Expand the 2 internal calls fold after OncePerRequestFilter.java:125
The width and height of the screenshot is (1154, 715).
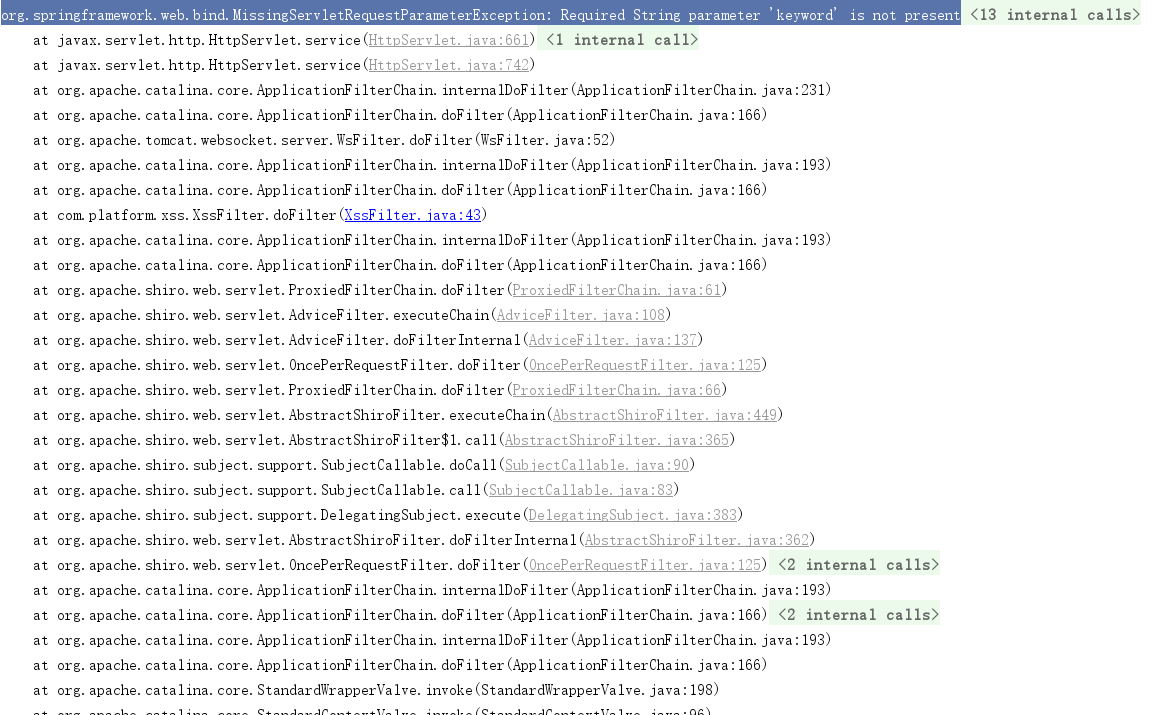pyautogui.click(x=858, y=565)
